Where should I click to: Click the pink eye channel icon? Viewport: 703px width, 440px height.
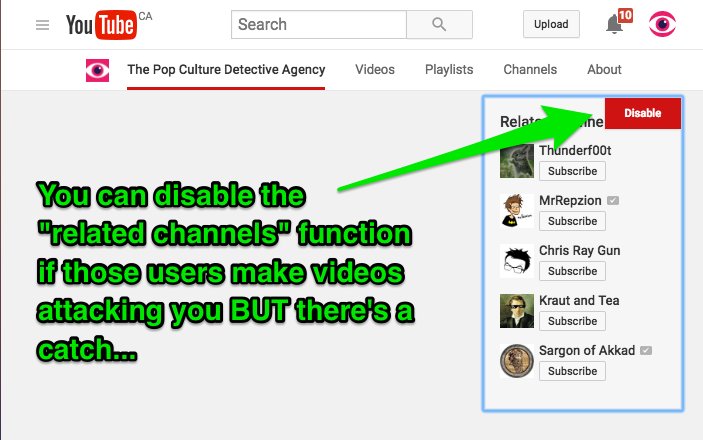pyautogui.click(x=97, y=70)
